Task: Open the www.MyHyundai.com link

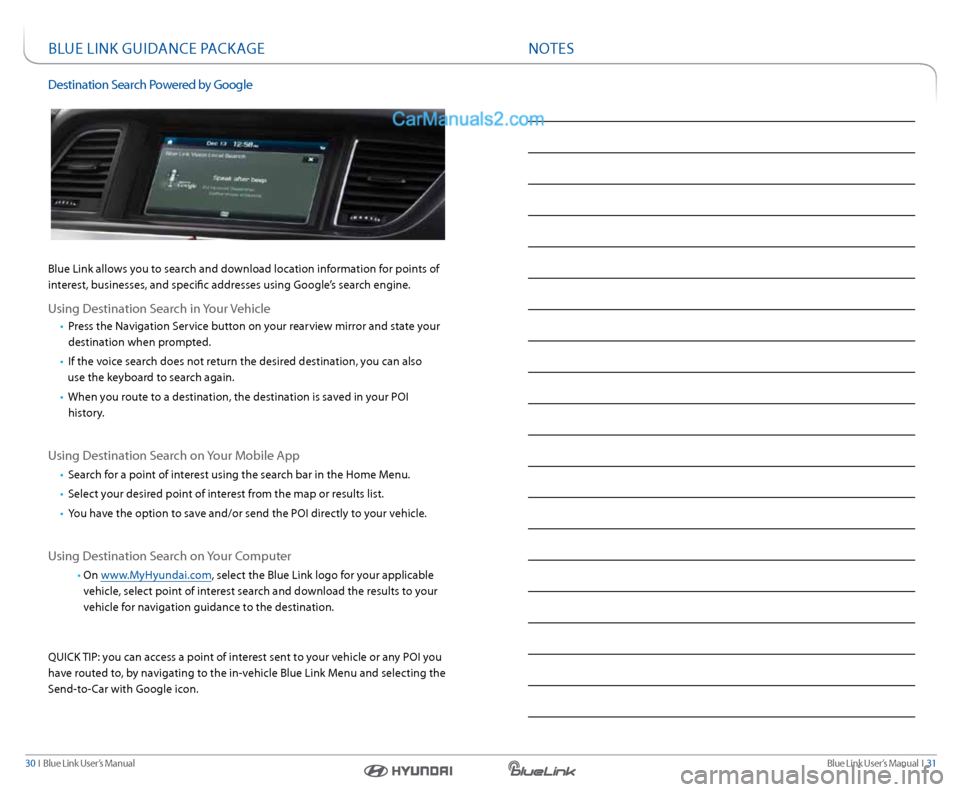Action: click(156, 575)
